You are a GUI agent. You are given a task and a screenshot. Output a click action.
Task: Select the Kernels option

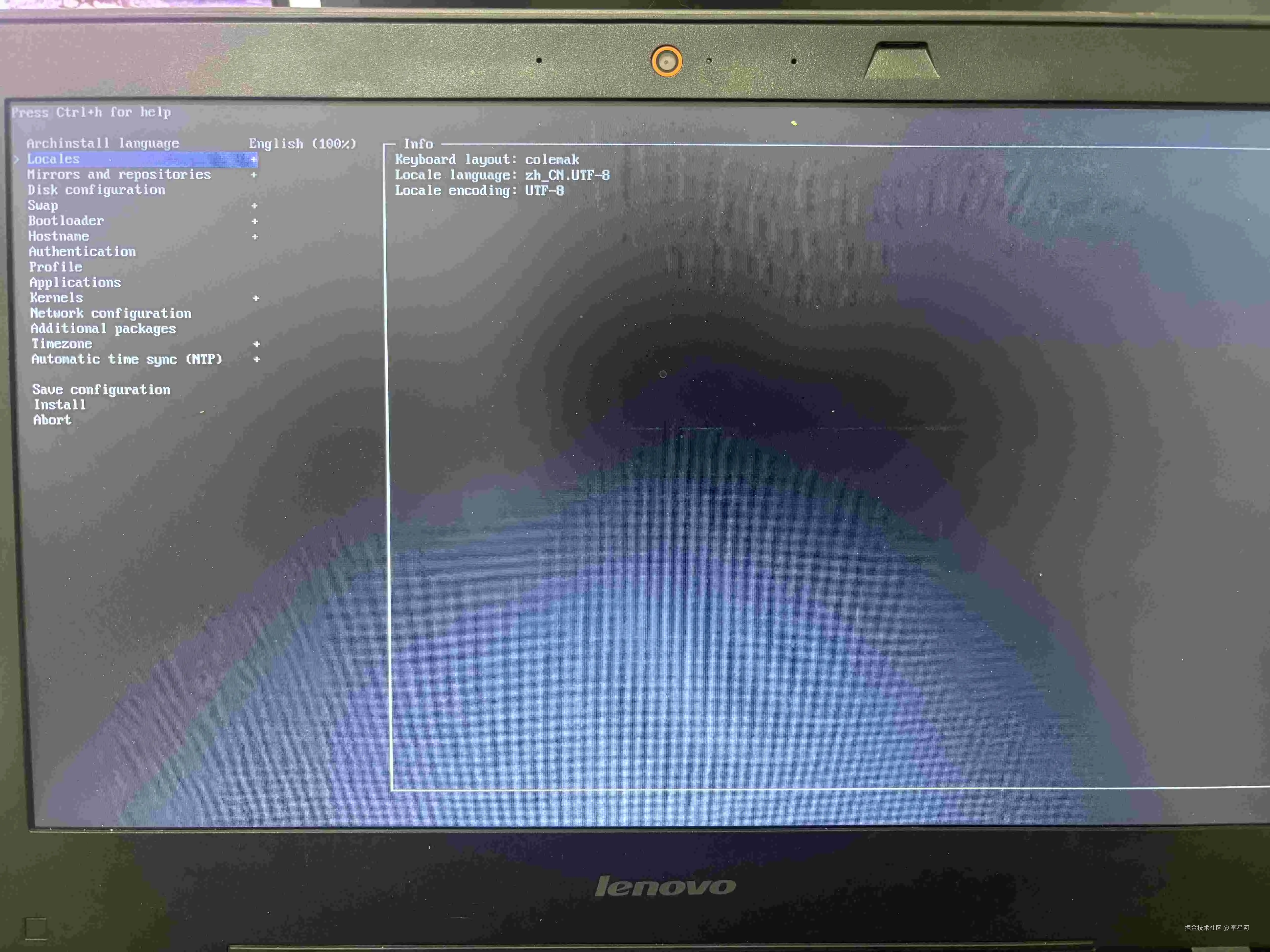click(56, 298)
